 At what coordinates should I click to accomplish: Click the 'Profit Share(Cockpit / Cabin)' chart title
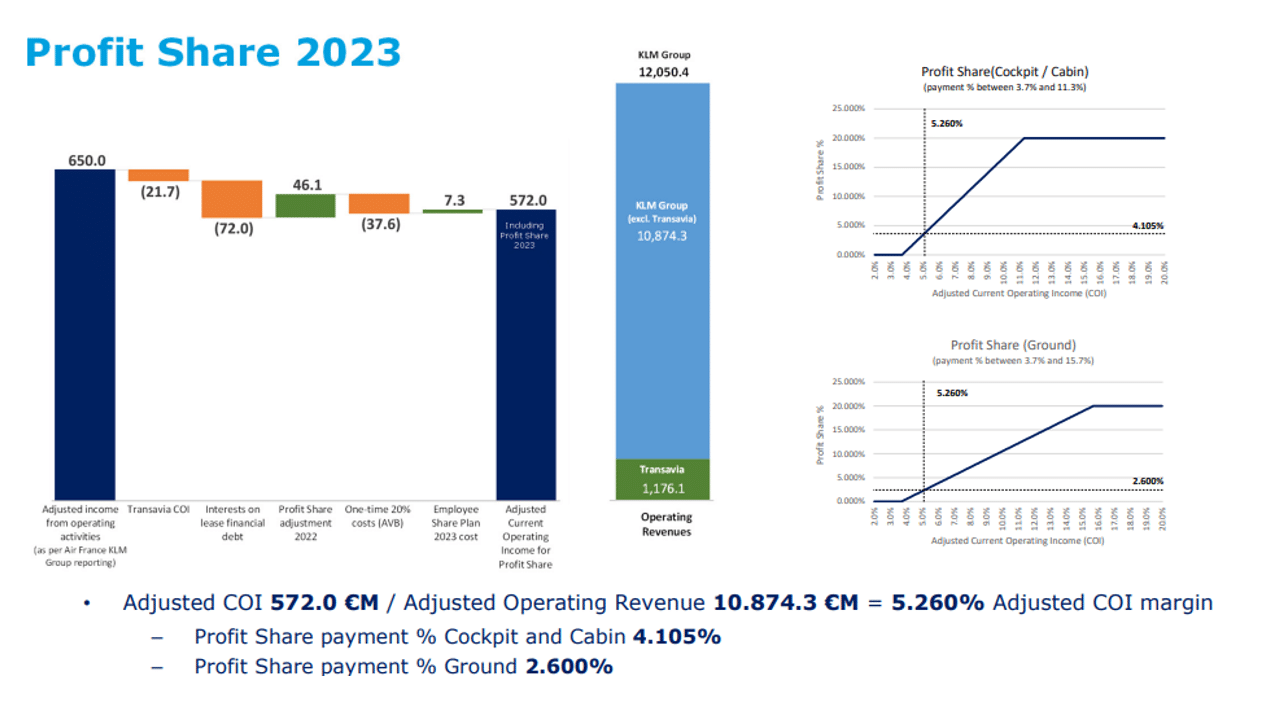(1005, 72)
